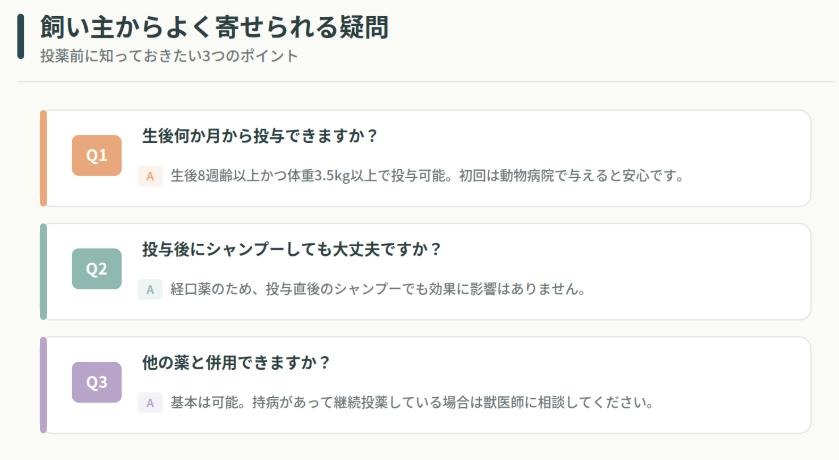Click the answer about 生後8週齢以上 and 体重3.5kg
839x460 pixels.
(x=427, y=177)
